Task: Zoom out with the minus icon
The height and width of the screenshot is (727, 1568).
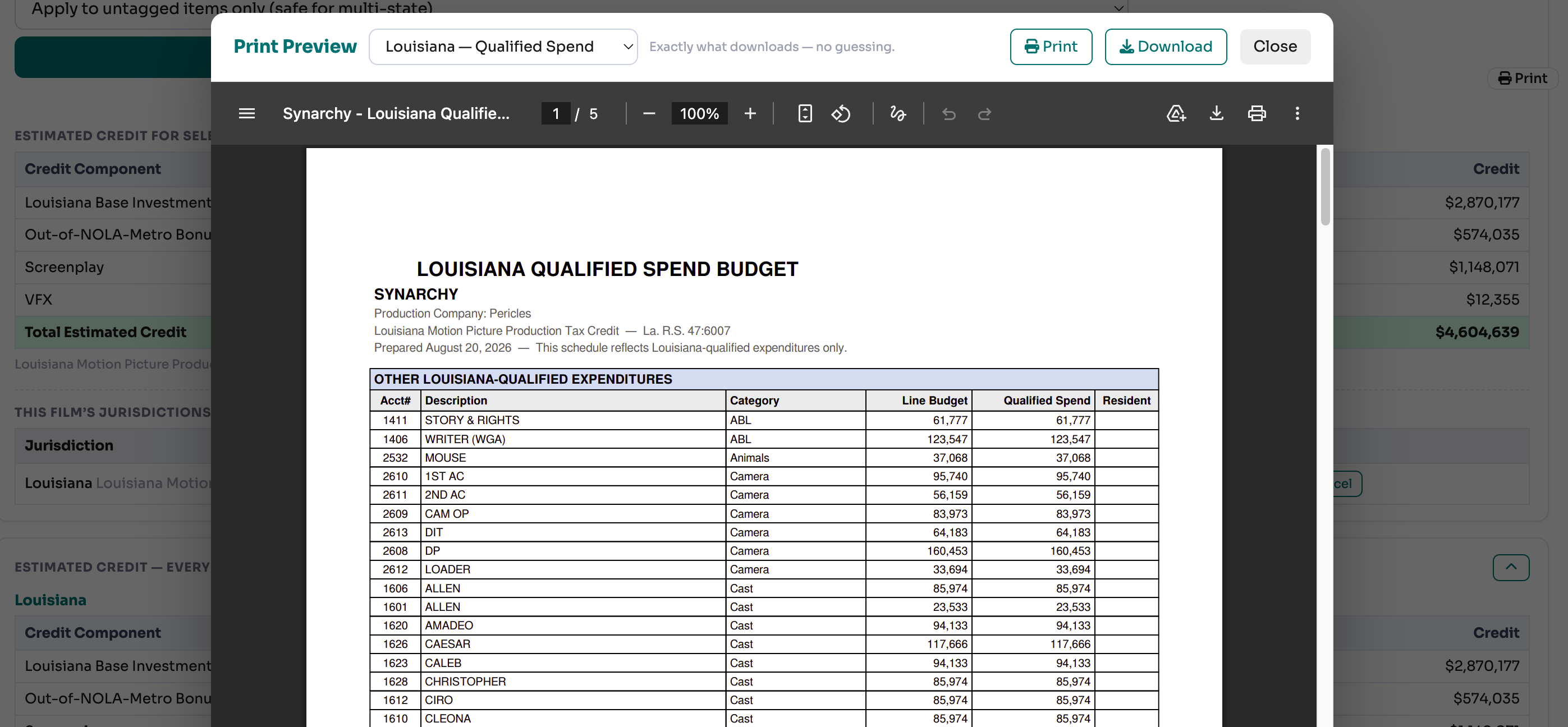Action: point(649,114)
